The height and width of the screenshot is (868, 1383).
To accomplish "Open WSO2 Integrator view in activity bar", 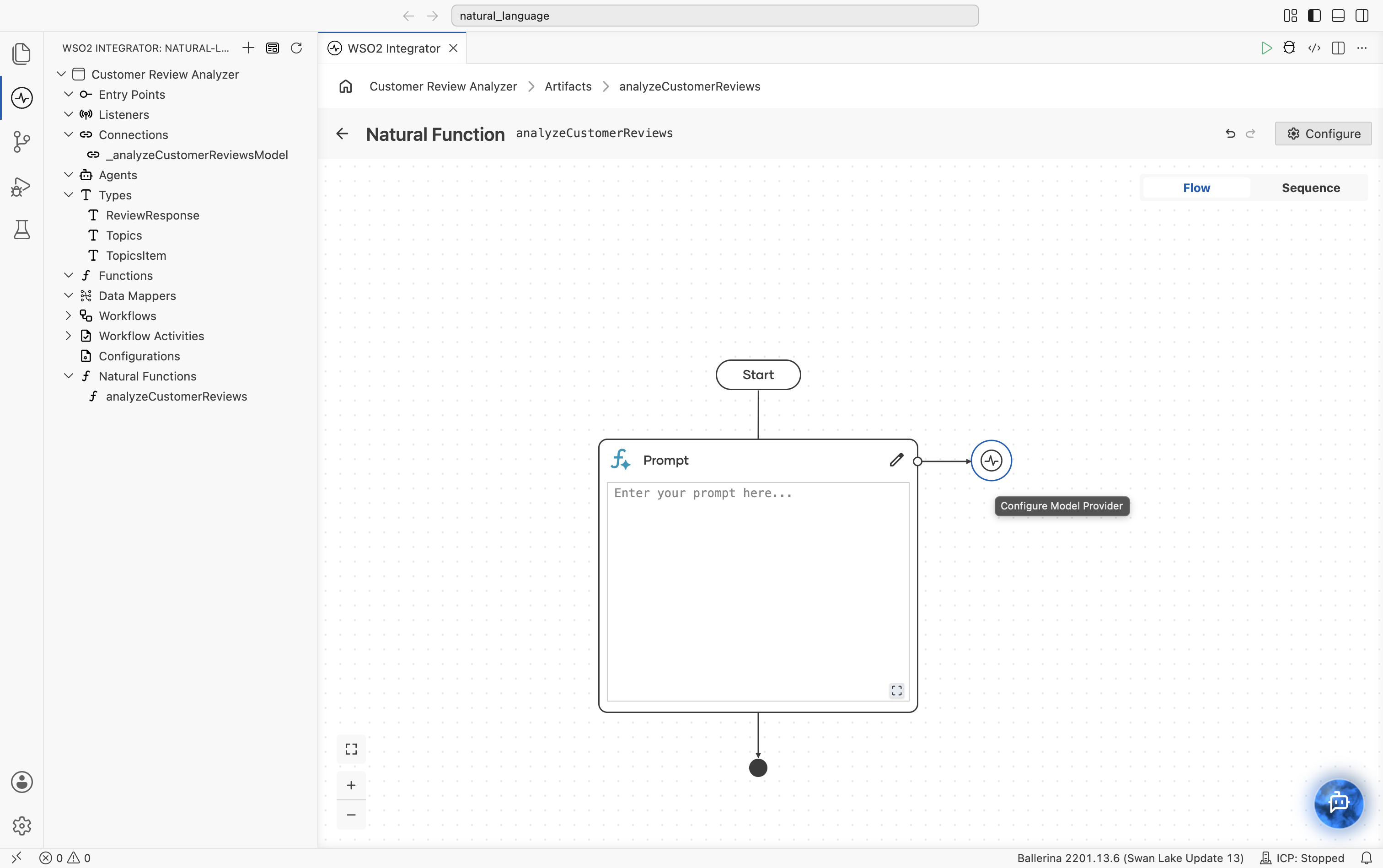I will coord(22,97).
